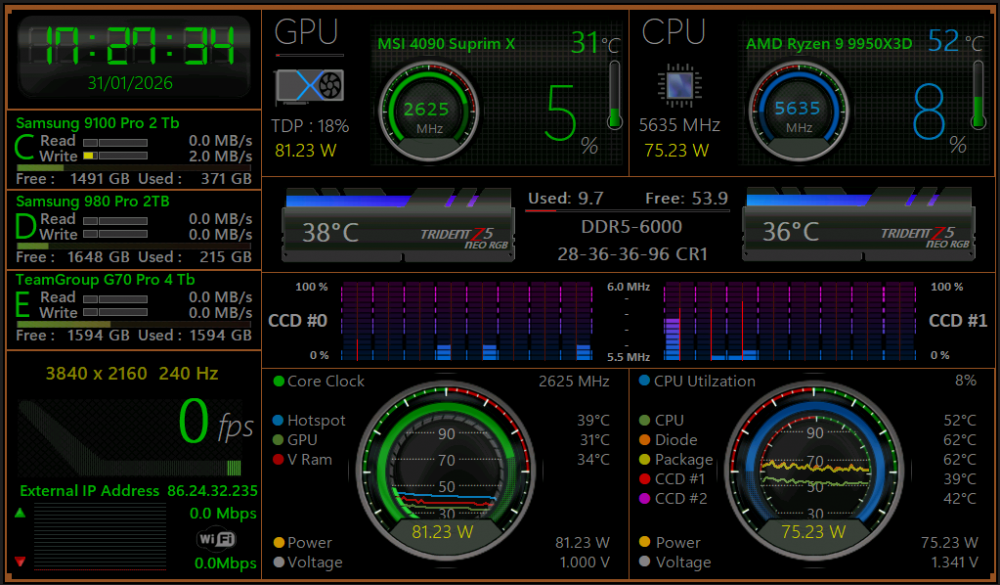This screenshot has width=1000, height=585.
Task: Click the green digital clock display
Action: point(132,45)
